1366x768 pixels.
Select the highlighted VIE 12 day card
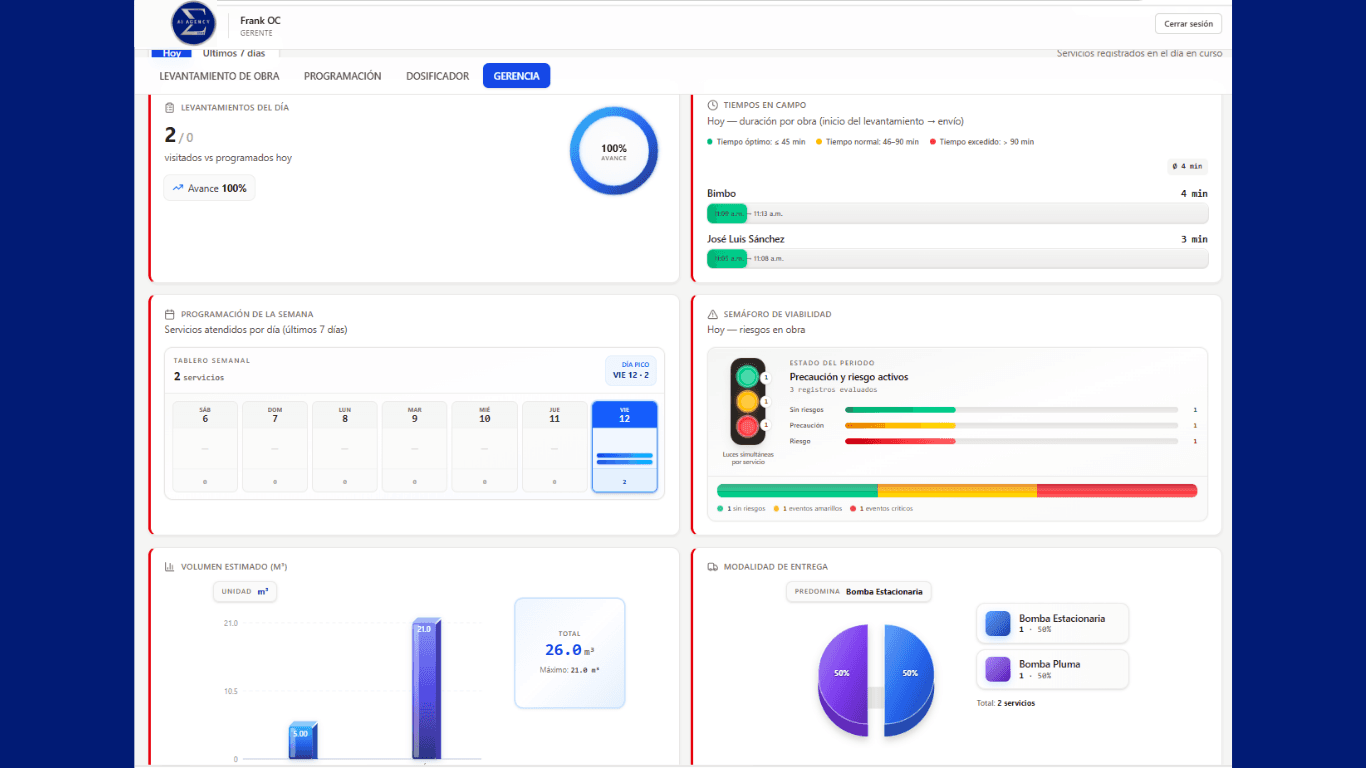(x=625, y=447)
